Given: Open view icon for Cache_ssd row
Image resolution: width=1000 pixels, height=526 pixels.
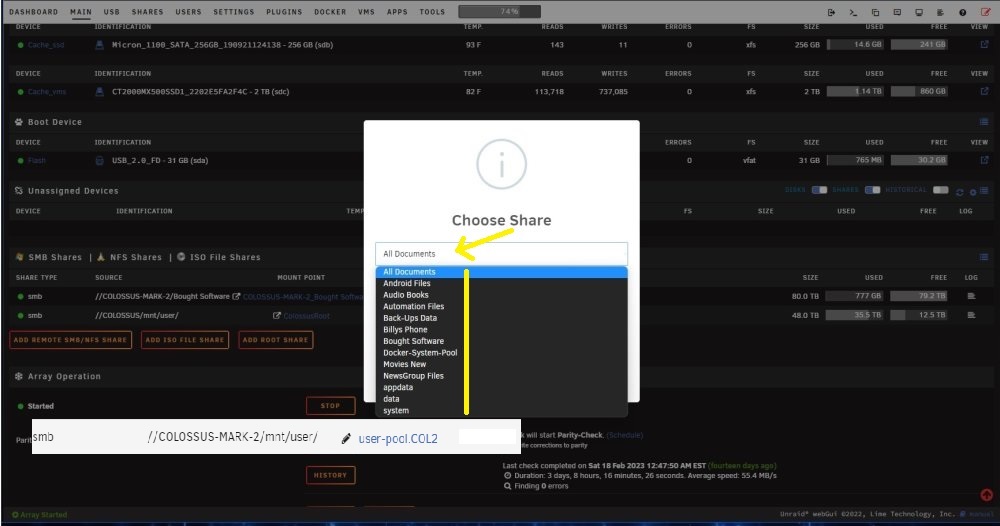Looking at the screenshot, I should [x=984, y=45].
